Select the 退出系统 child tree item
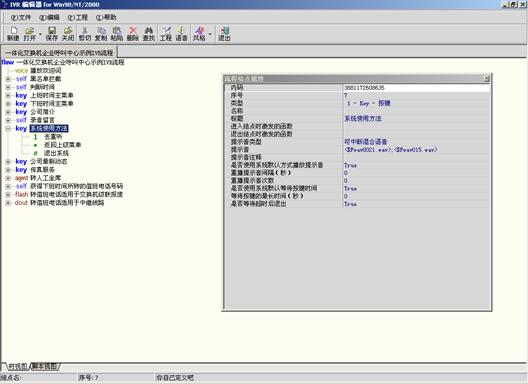The image size is (528, 384). pyautogui.click(x=56, y=153)
